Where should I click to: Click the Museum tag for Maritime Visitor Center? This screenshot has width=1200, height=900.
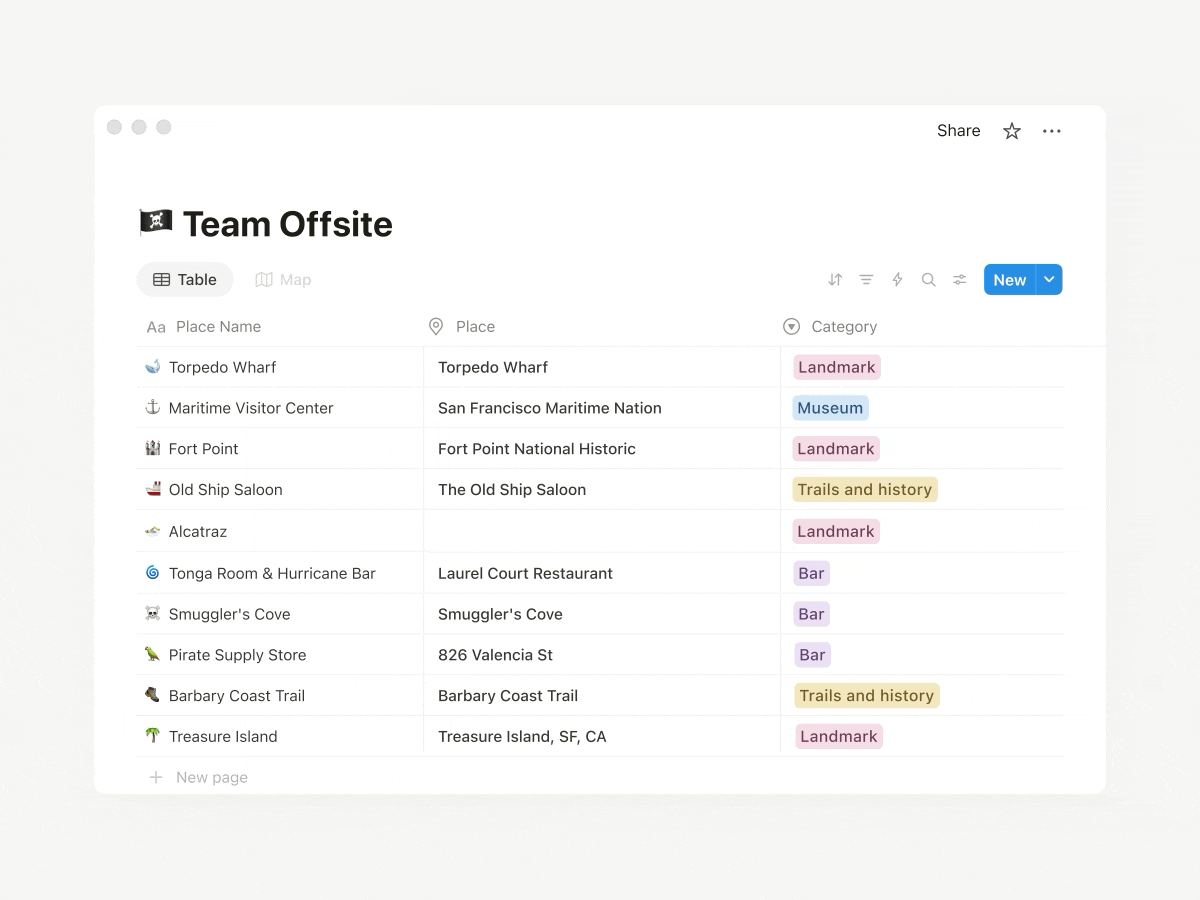[x=830, y=408]
